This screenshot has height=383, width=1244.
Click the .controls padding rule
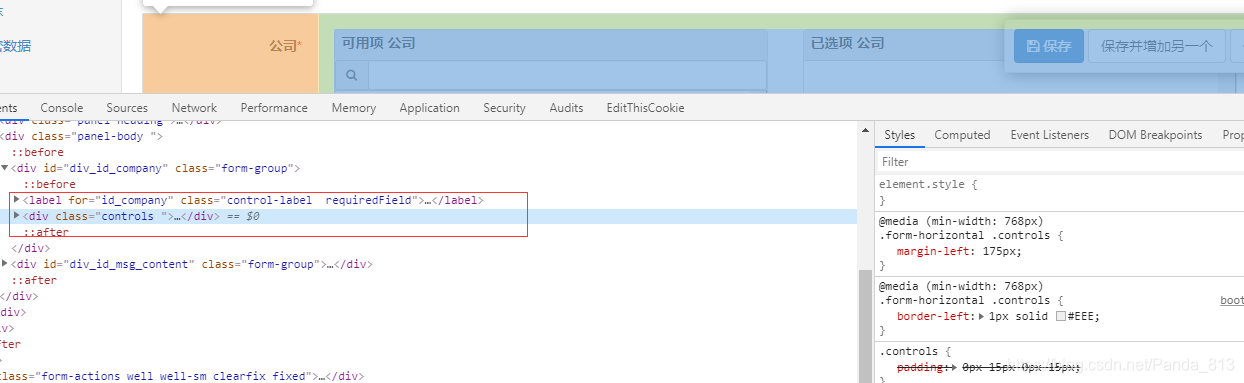[x=988, y=368]
